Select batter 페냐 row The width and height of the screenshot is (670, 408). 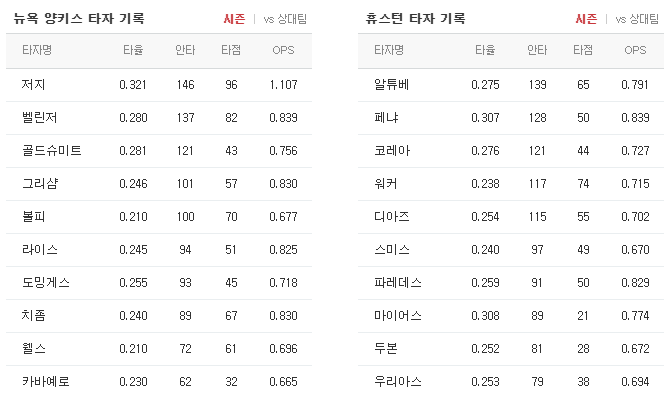[511, 117]
